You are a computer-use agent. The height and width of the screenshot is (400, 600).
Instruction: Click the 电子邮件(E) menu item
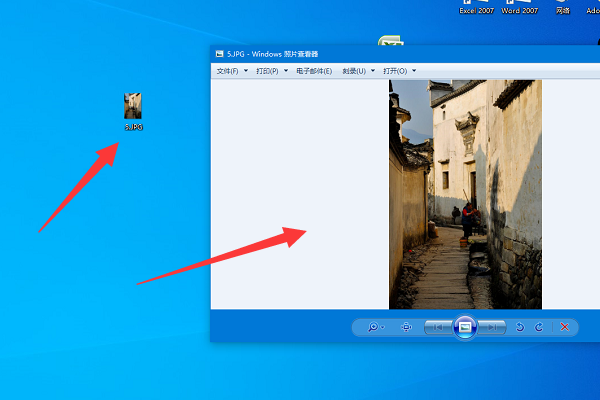pyautogui.click(x=314, y=71)
